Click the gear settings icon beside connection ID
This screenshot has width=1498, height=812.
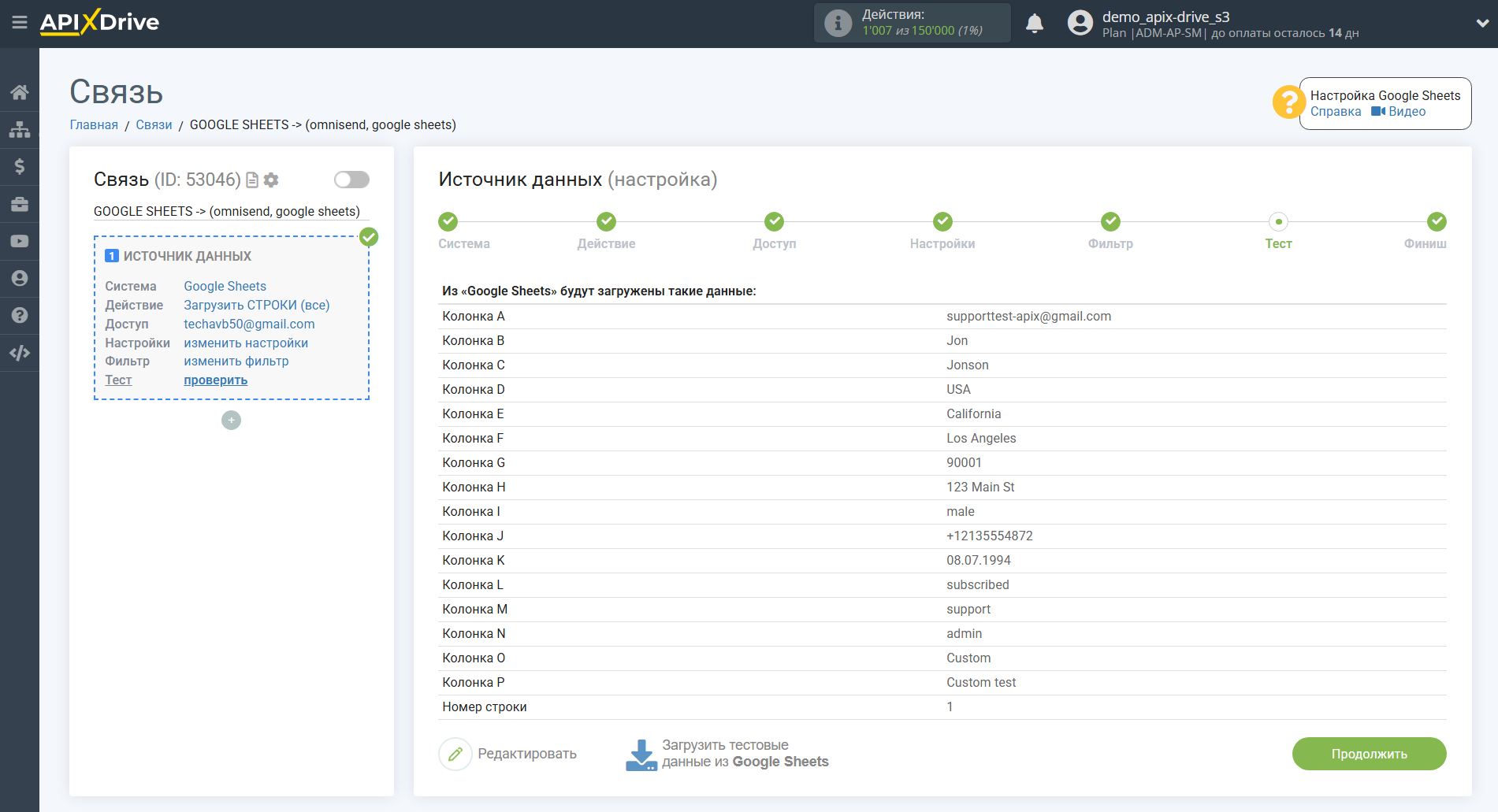pos(271,180)
